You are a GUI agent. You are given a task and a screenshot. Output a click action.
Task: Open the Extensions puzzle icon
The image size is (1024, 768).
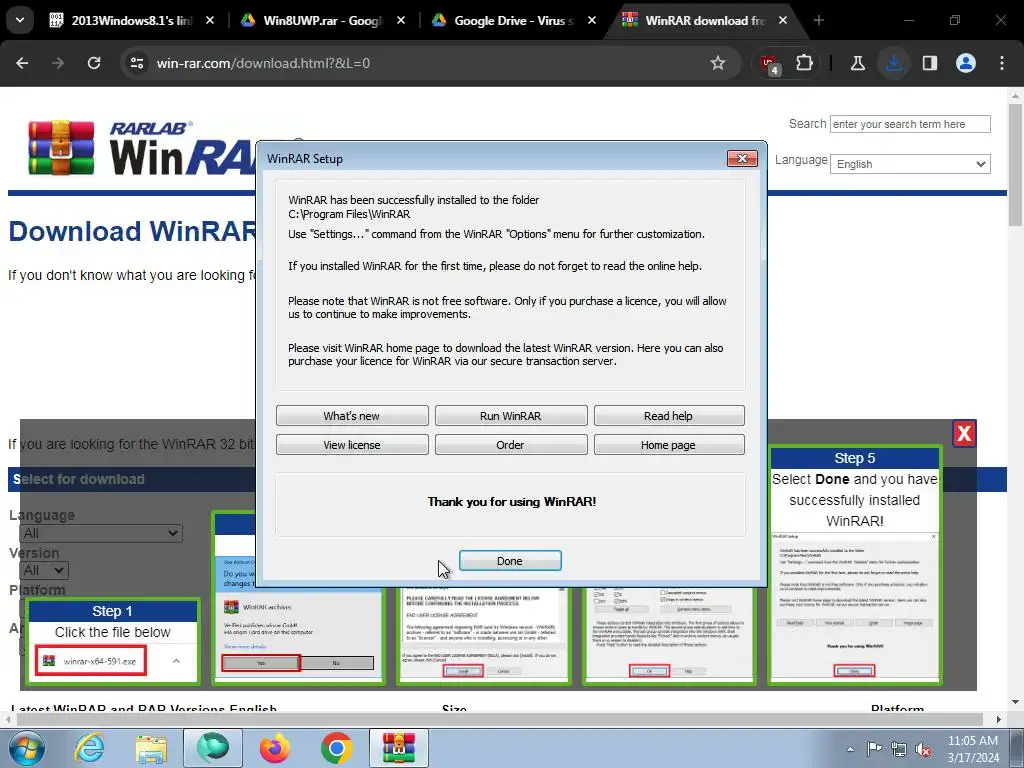(x=805, y=63)
